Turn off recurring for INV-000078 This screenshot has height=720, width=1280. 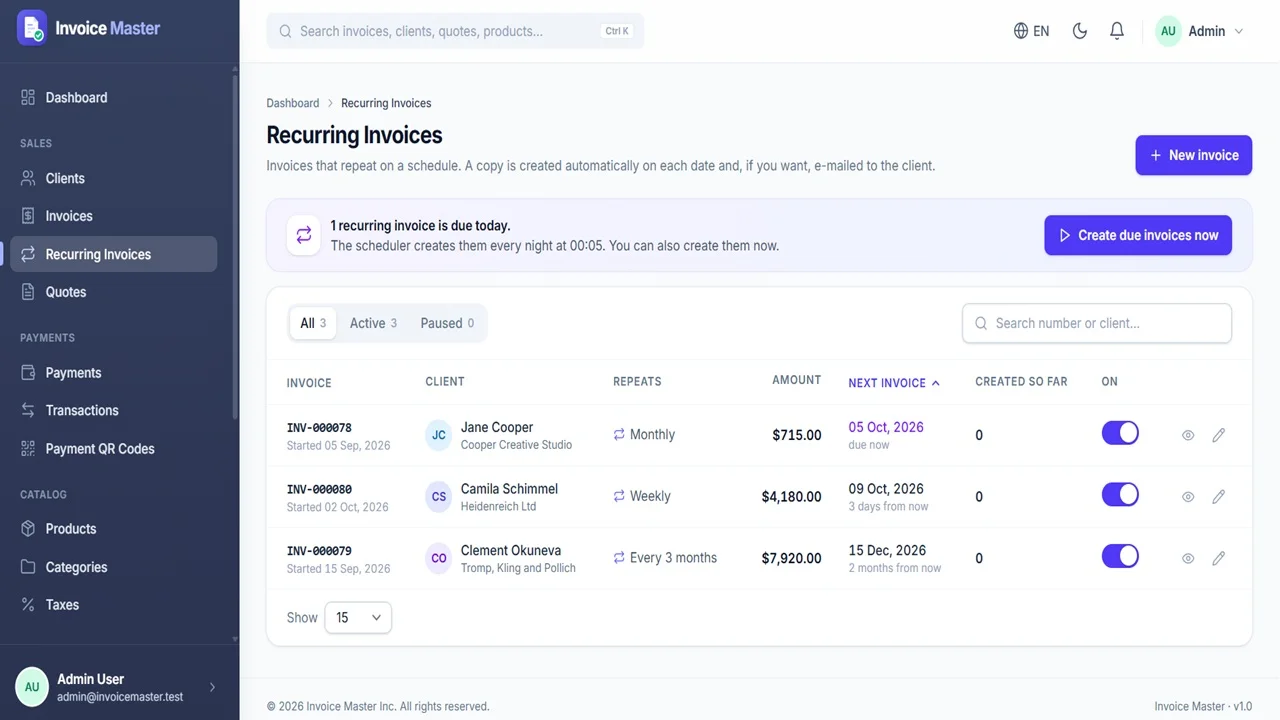click(x=1120, y=433)
